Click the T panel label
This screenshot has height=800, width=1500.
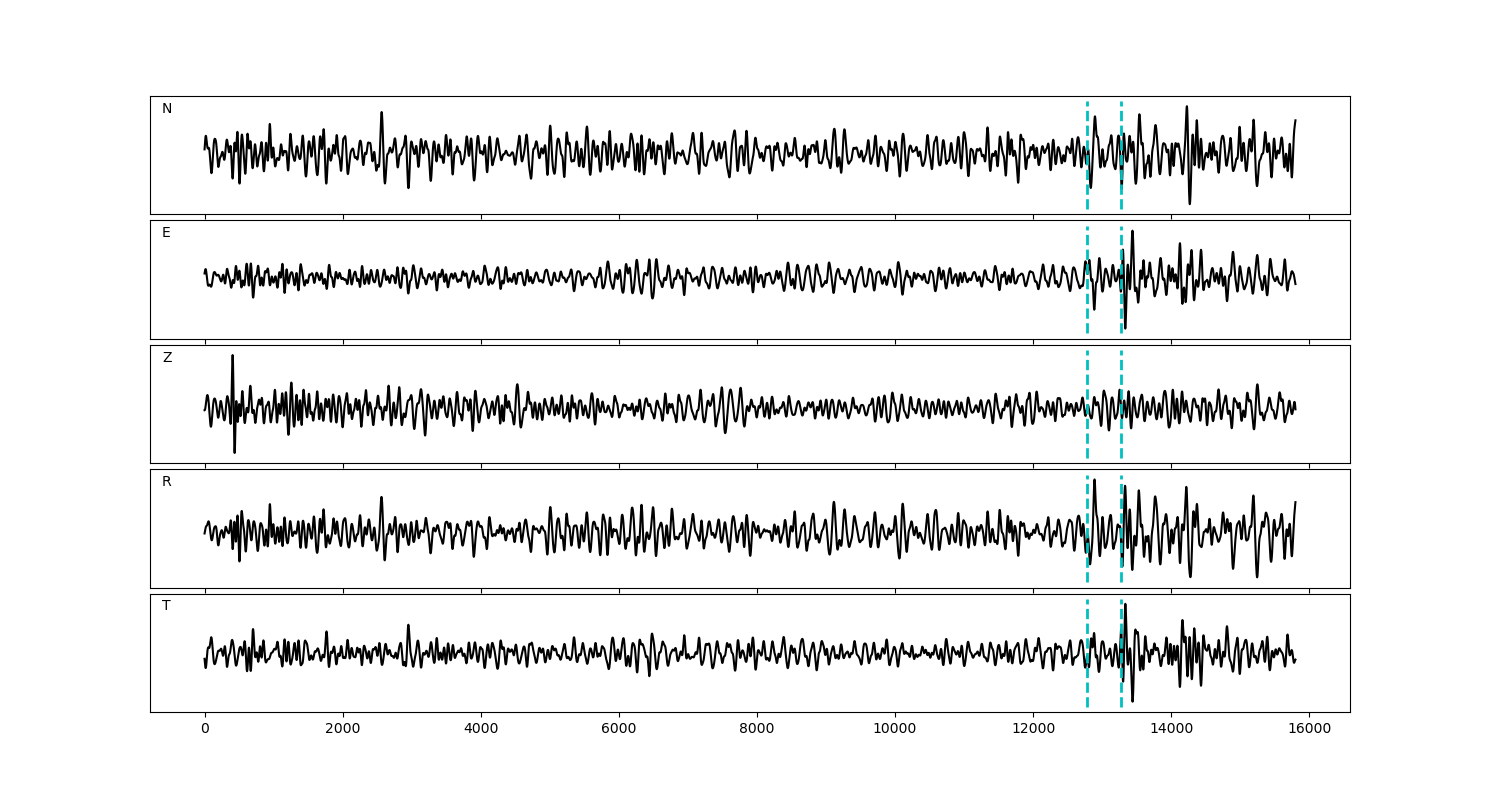[x=166, y=606]
